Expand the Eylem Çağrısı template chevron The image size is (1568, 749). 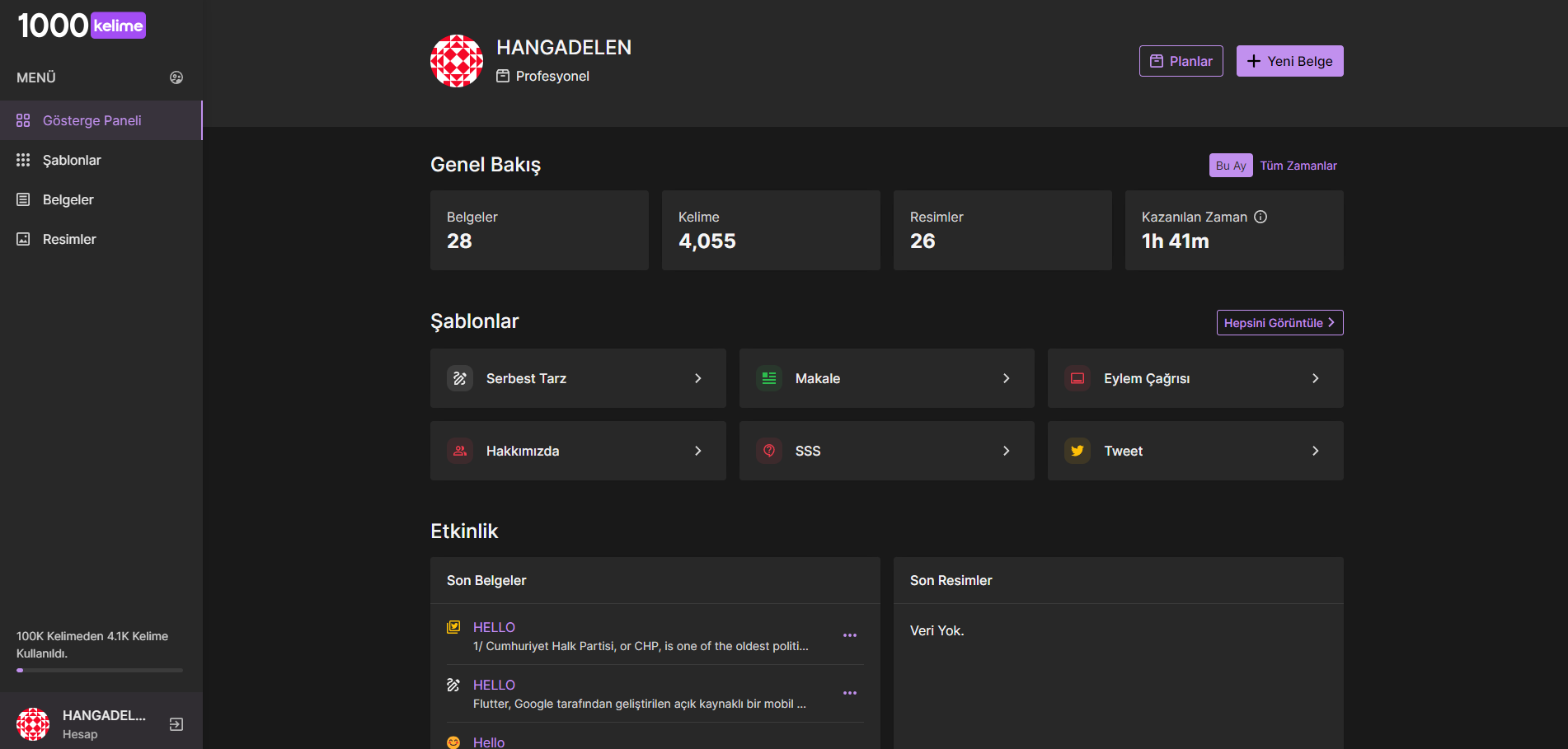[1315, 378]
